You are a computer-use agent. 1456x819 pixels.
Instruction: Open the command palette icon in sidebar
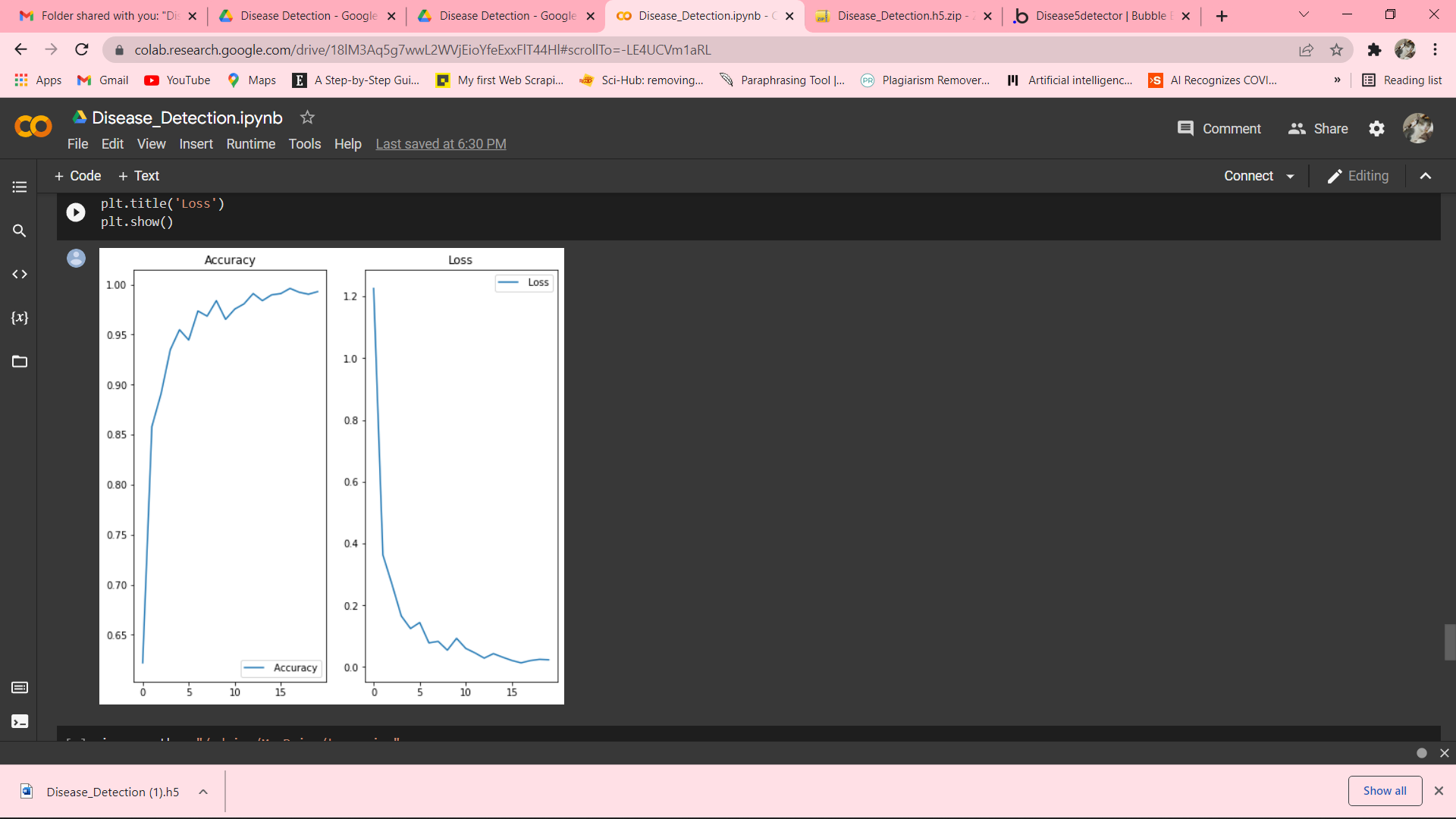point(20,688)
